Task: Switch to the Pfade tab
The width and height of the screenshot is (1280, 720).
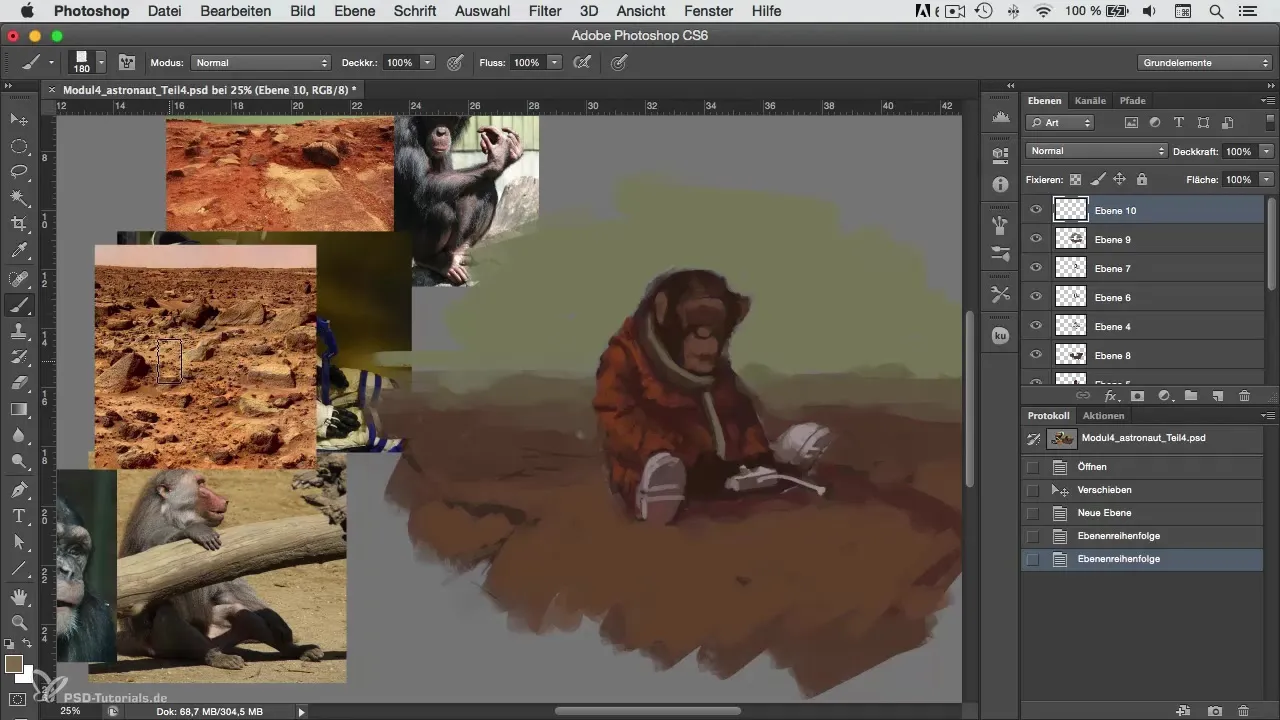Action: (1133, 101)
